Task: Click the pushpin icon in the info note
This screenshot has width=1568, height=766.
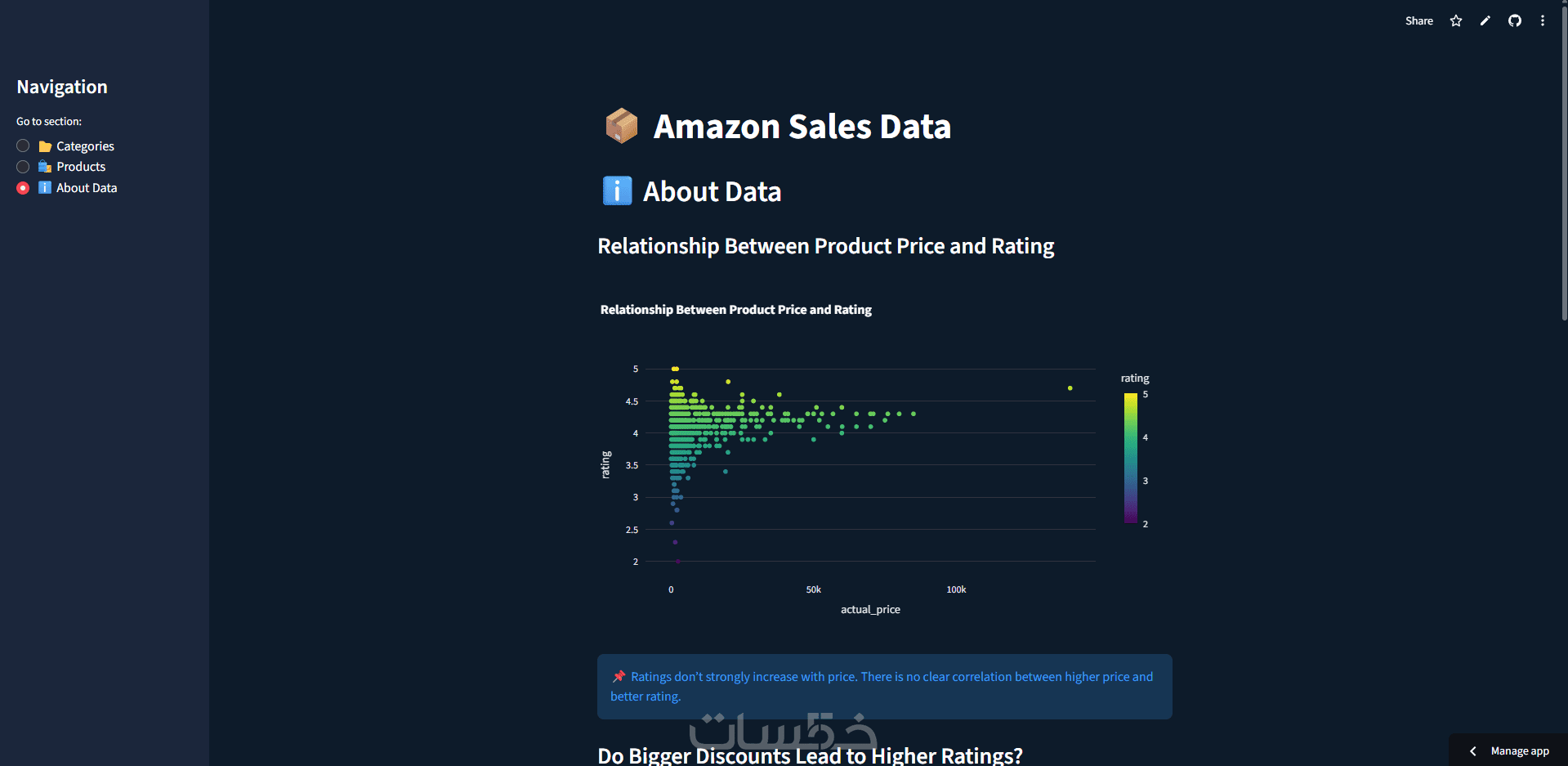Action: pos(619,676)
